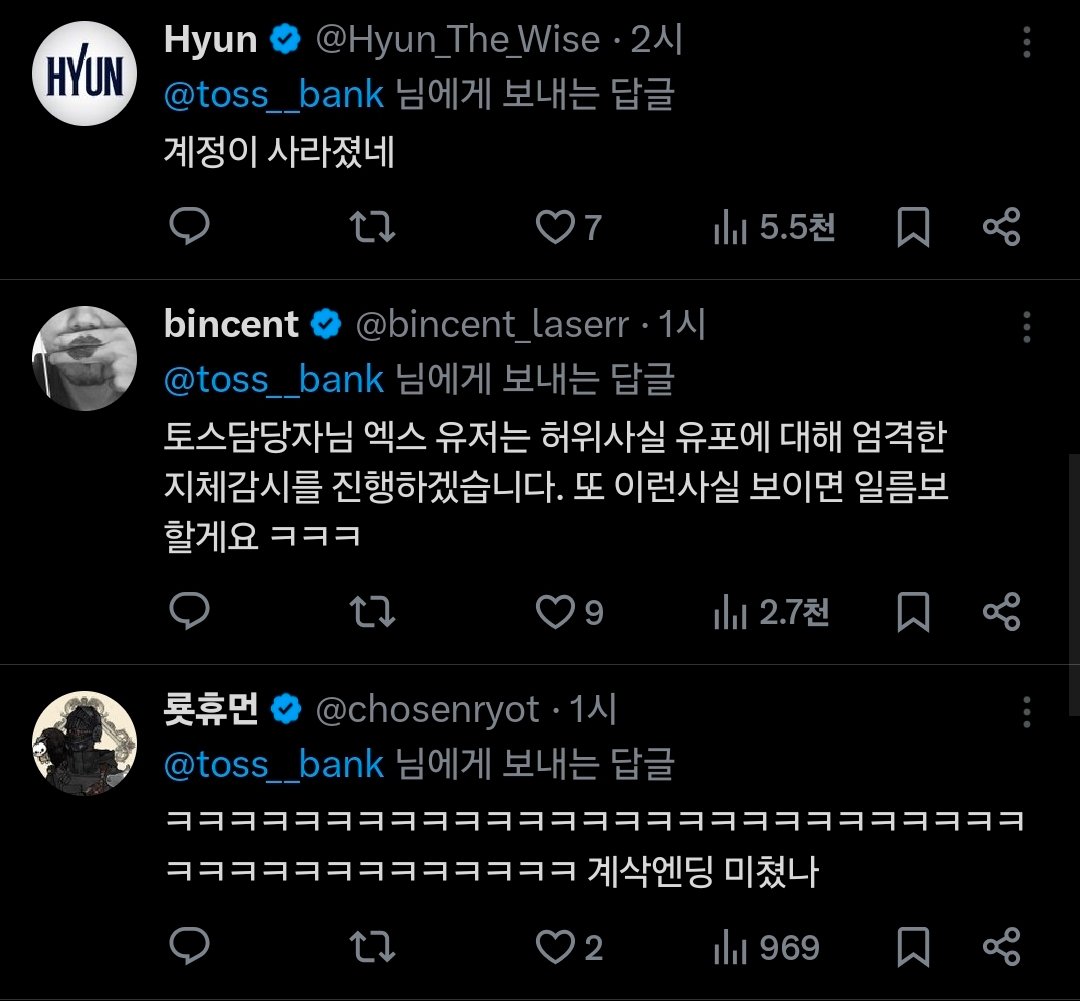Open 룻휴먼's profile avatar
The height and width of the screenshot is (1001, 1080).
point(84,743)
